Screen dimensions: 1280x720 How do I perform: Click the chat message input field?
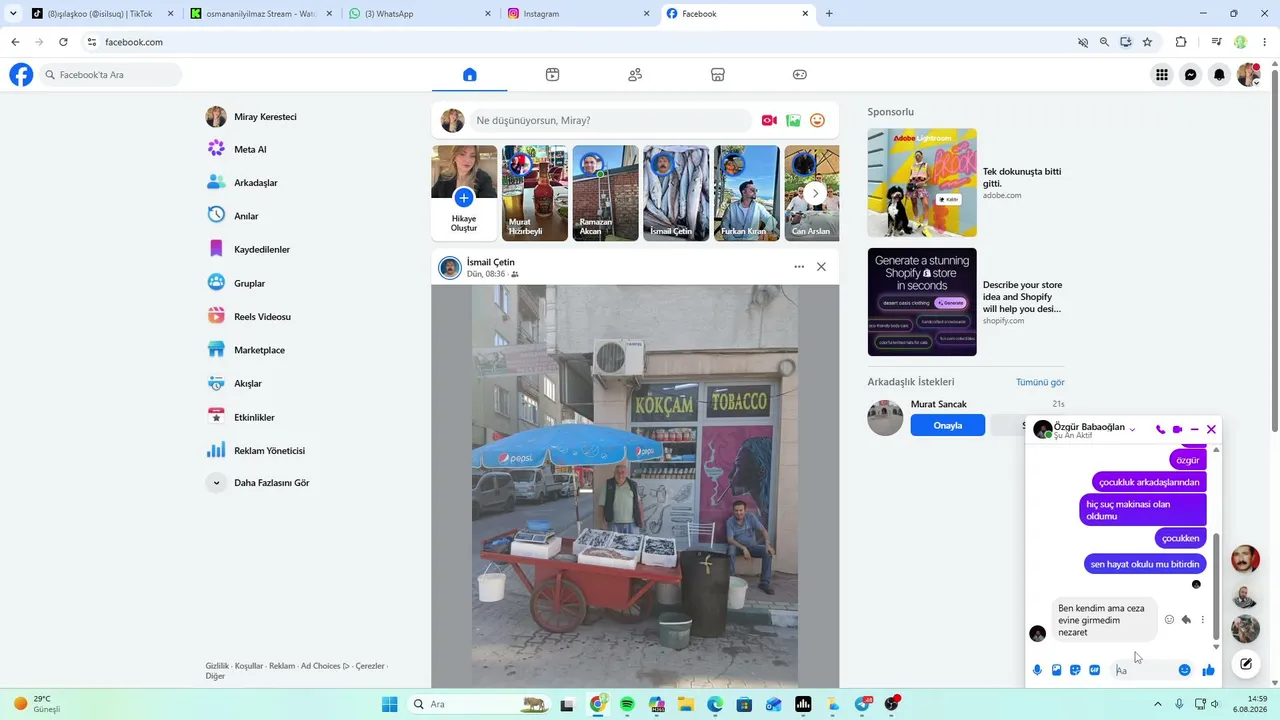pos(1144,670)
